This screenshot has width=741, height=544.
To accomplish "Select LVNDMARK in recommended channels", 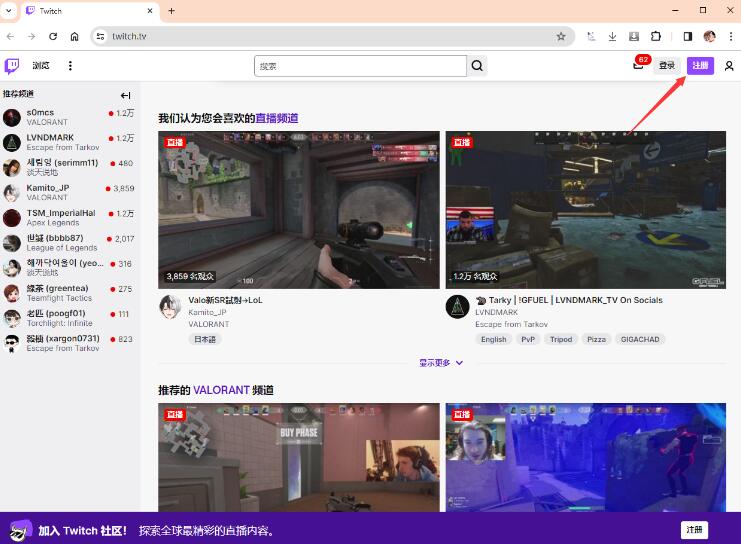I will pos(69,142).
